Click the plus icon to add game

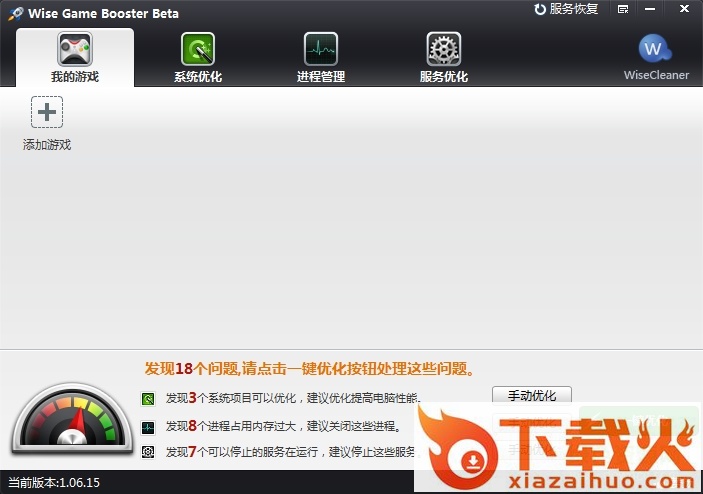[47, 112]
